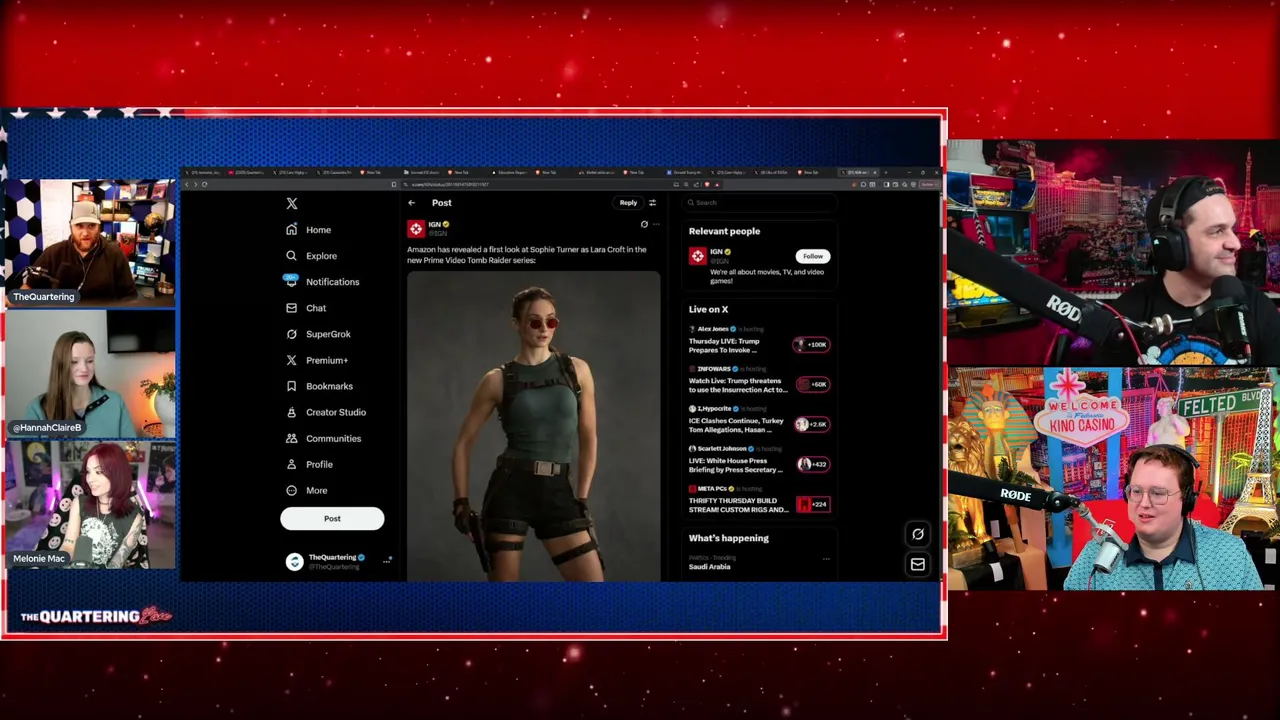1280x720 pixels.
Task: Open 'ICE Clashes Continue, Turkey' stream title
Action: [x=736, y=425]
